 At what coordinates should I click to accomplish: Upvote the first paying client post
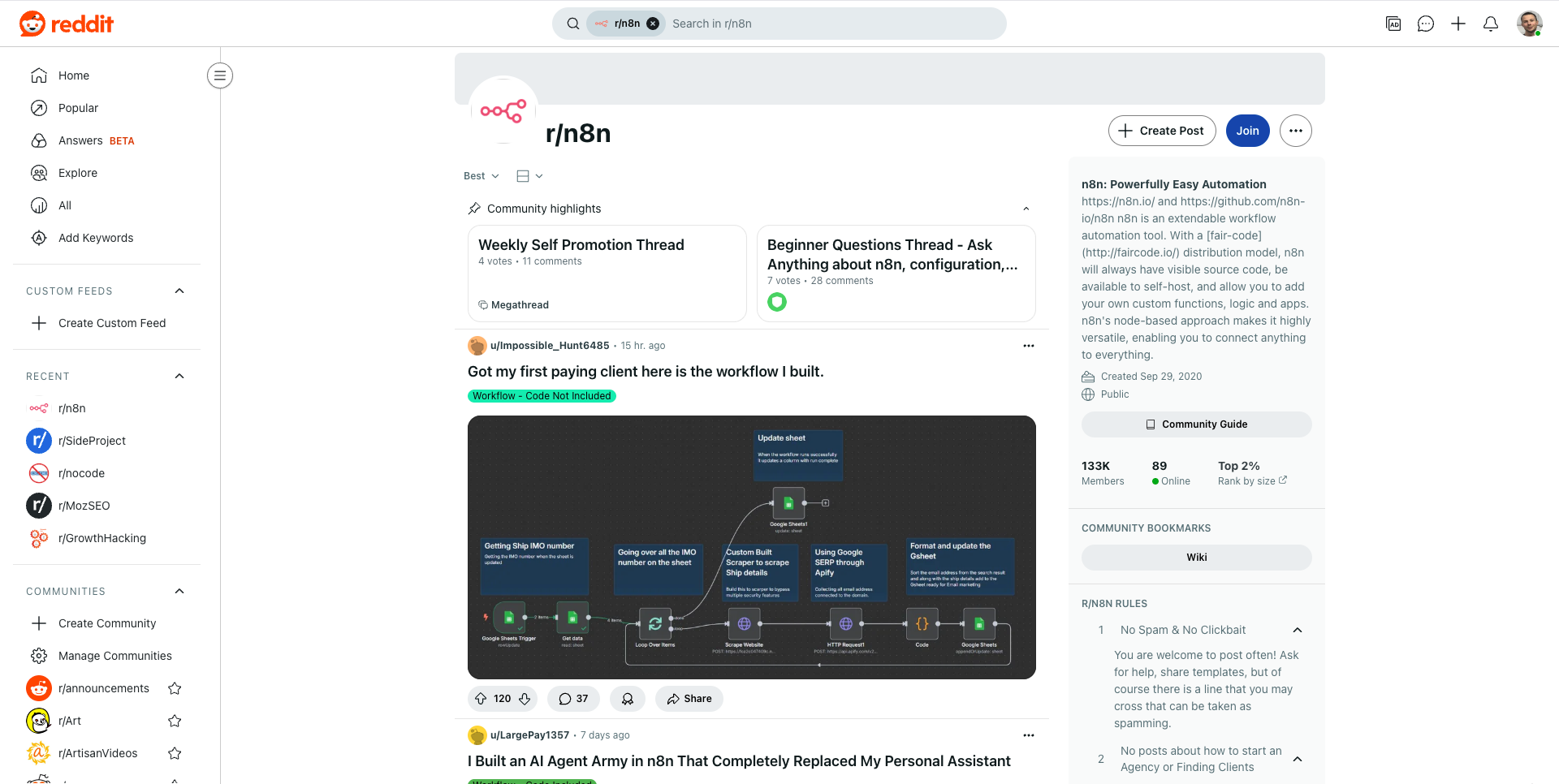pos(481,699)
